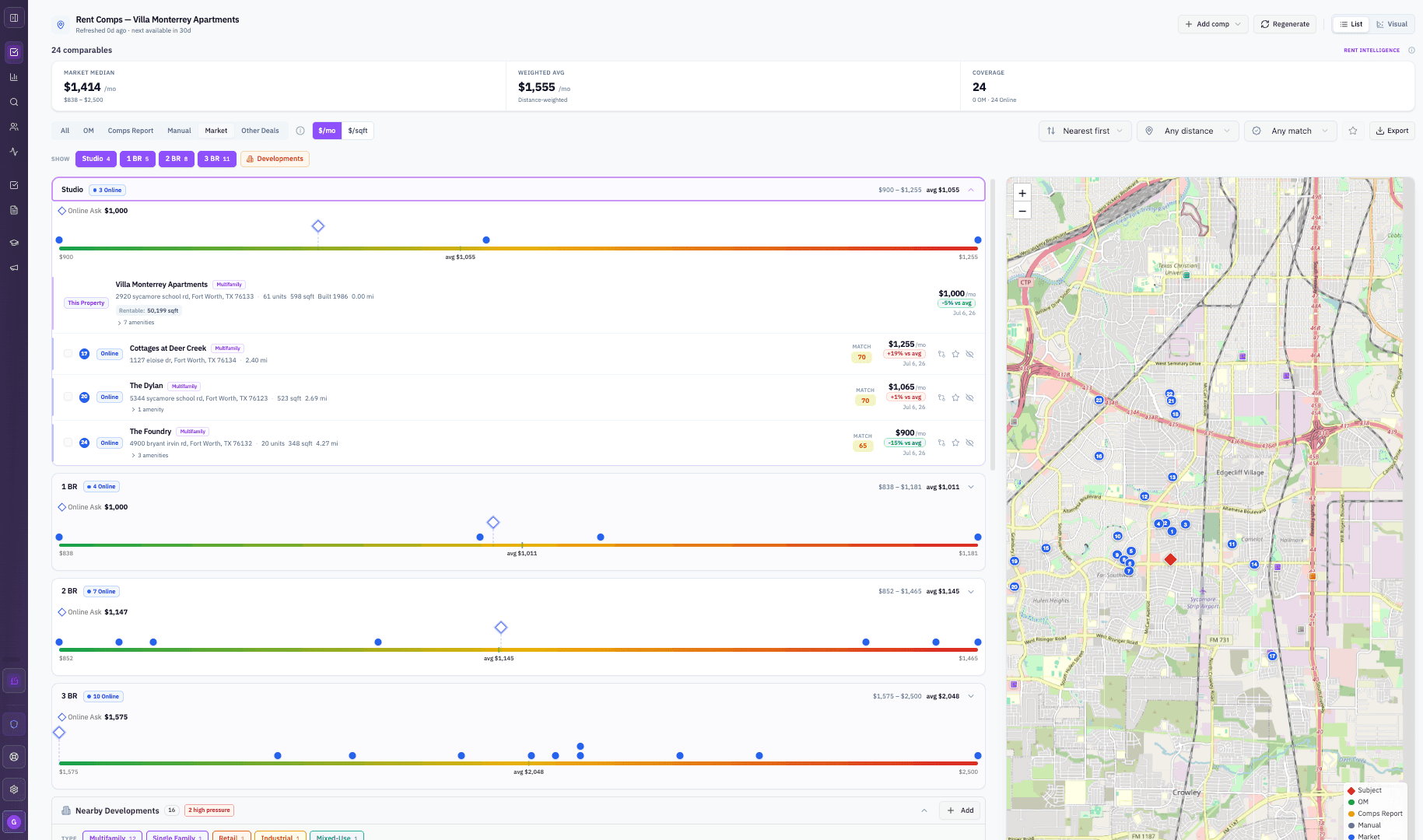Check The Foundry checkbox
1423x840 pixels.
click(68, 443)
